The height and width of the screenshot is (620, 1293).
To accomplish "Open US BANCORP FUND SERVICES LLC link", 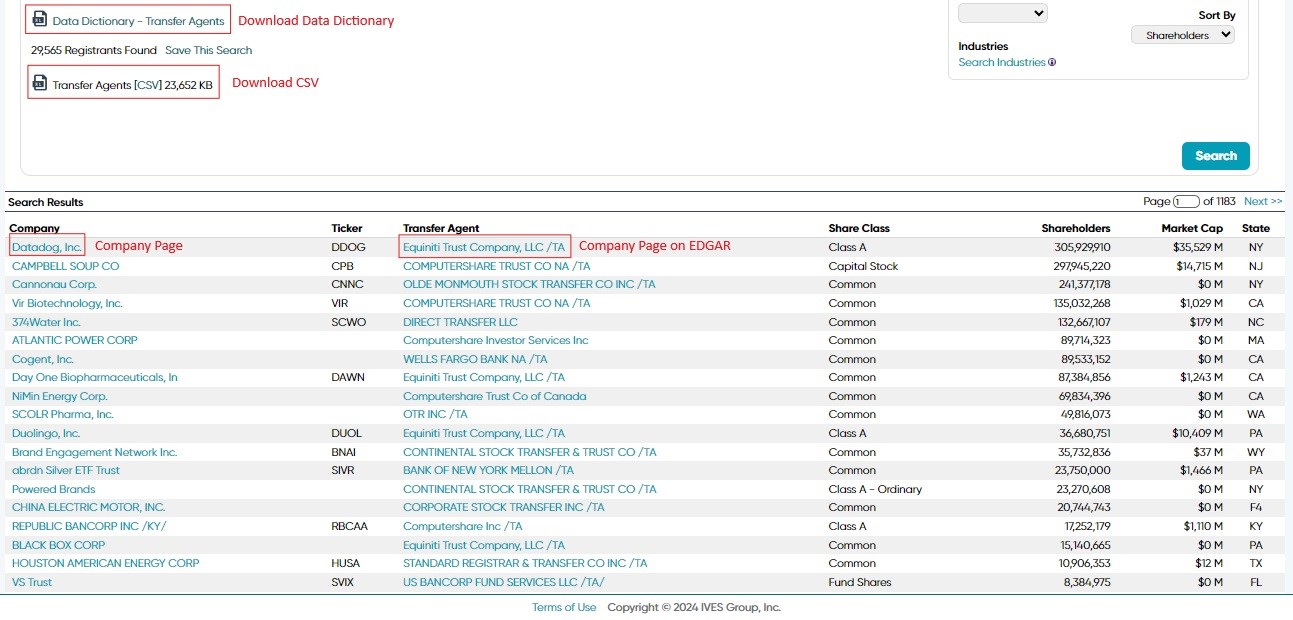I will click(x=504, y=582).
